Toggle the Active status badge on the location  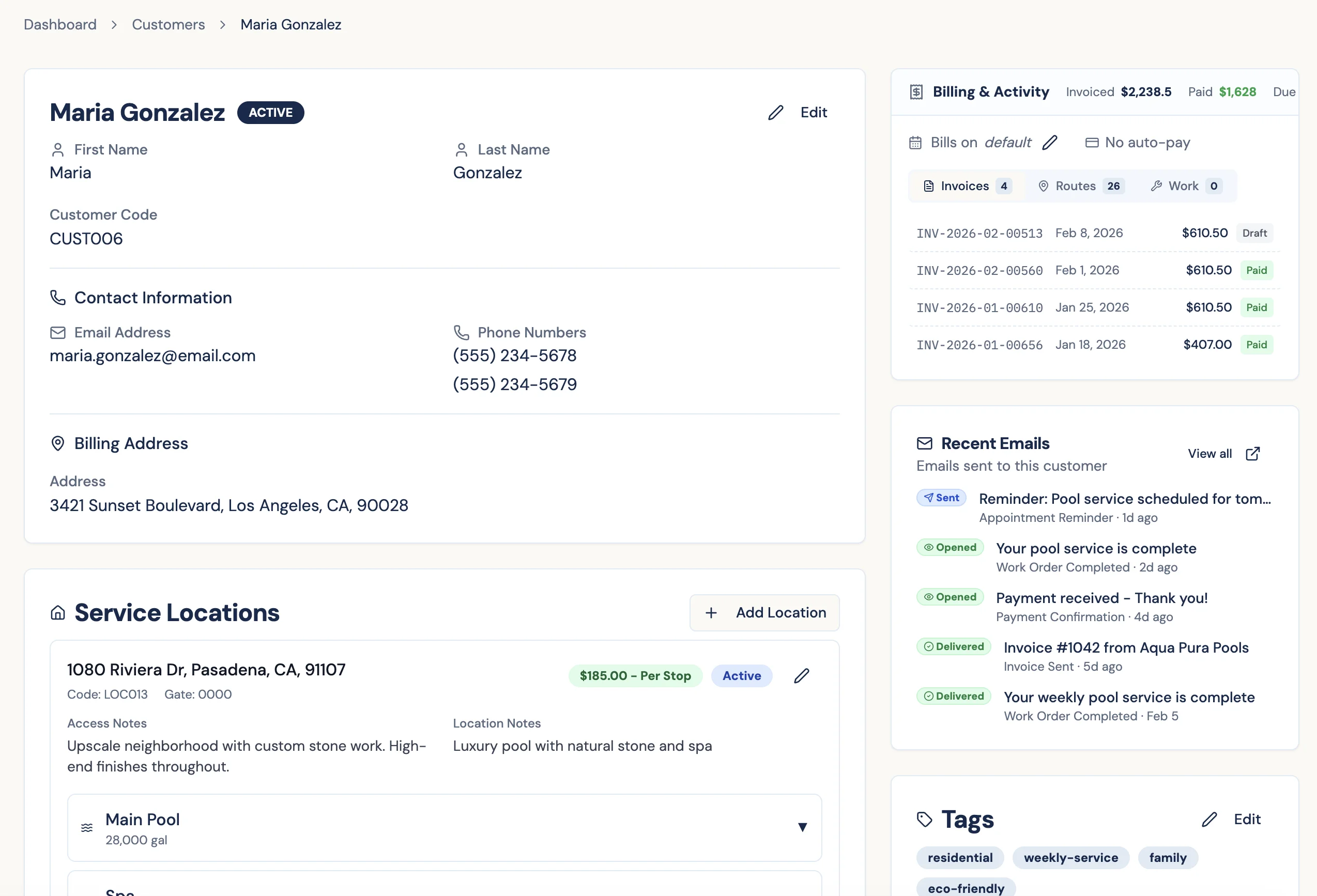coord(742,676)
